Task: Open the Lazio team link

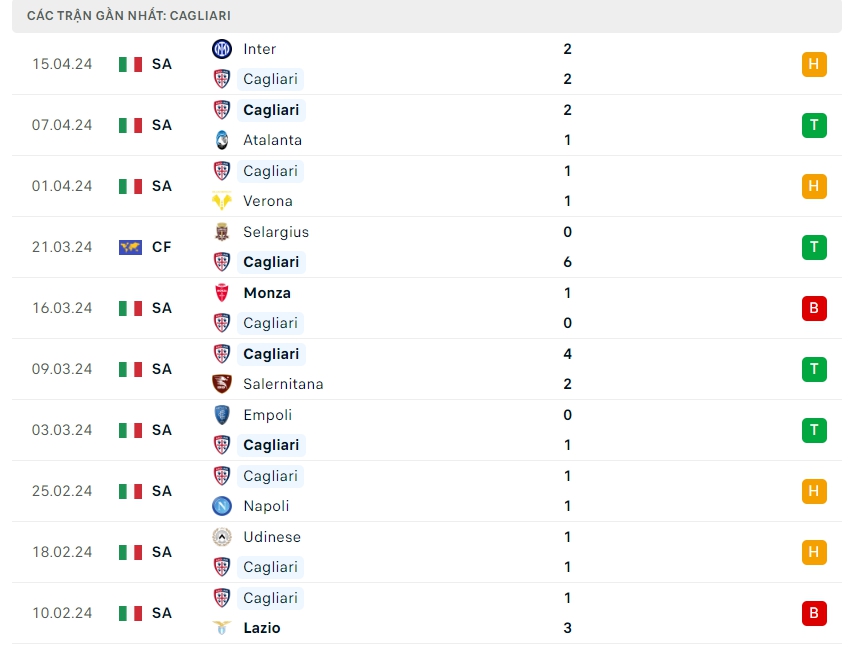Action: 262,628
